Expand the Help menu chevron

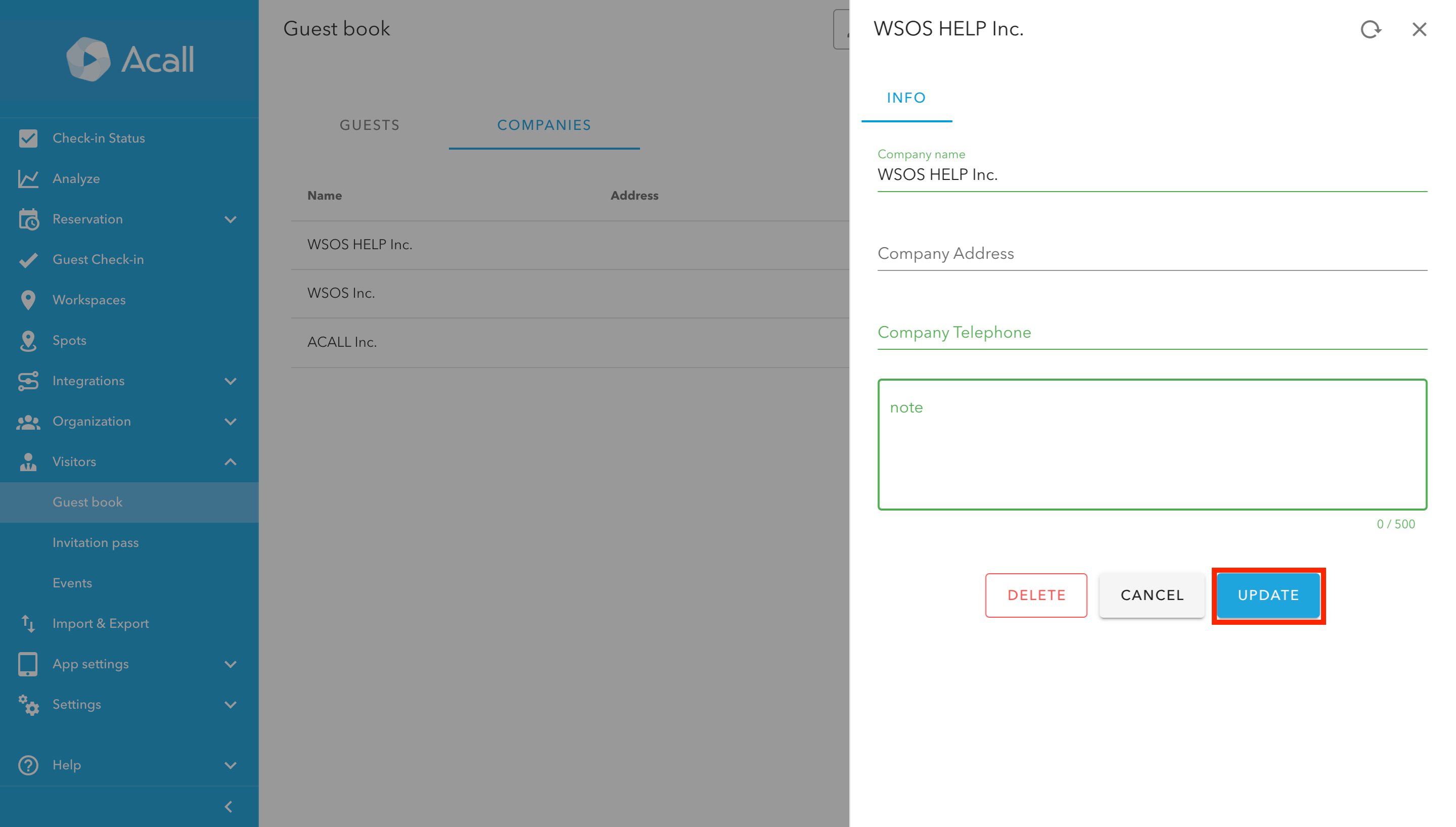(x=230, y=765)
